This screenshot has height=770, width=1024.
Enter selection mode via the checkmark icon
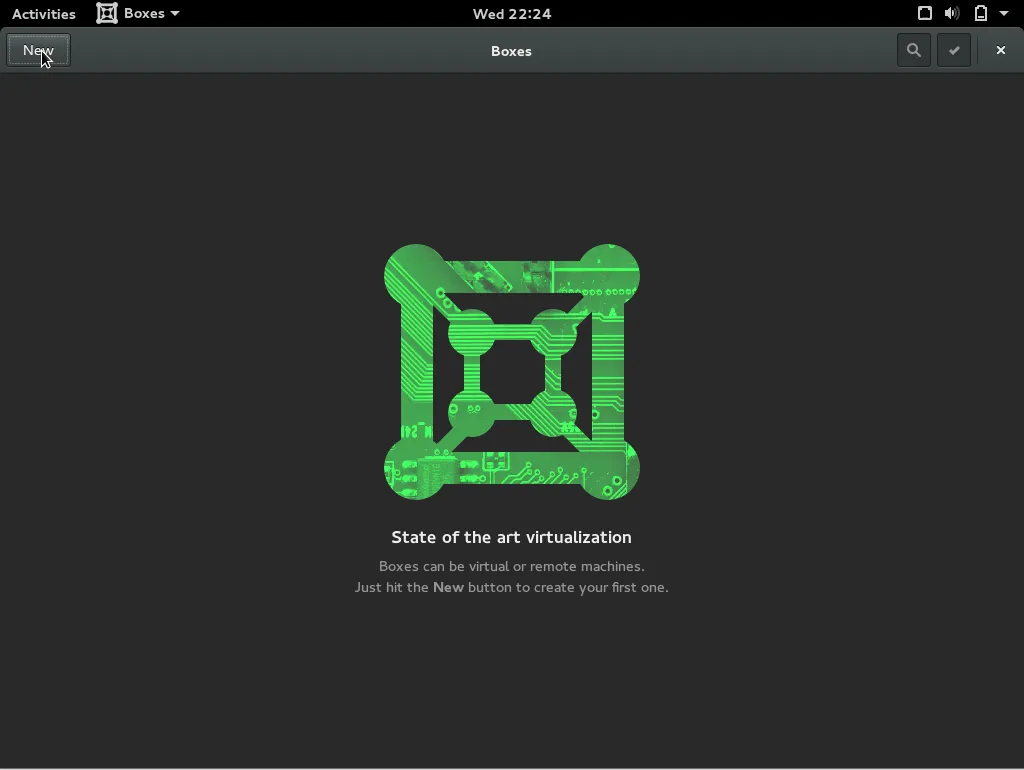pyautogui.click(x=954, y=50)
